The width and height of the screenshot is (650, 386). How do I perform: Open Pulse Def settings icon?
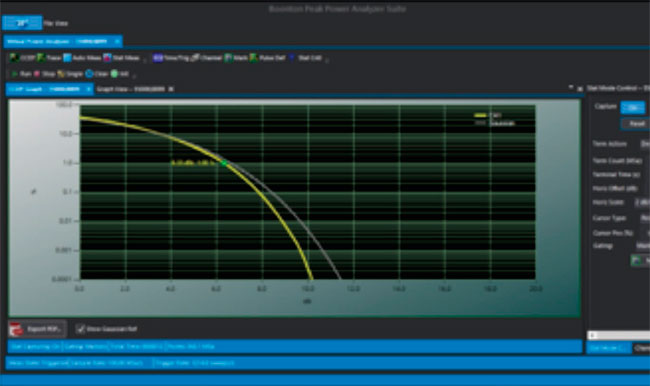tap(254, 58)
